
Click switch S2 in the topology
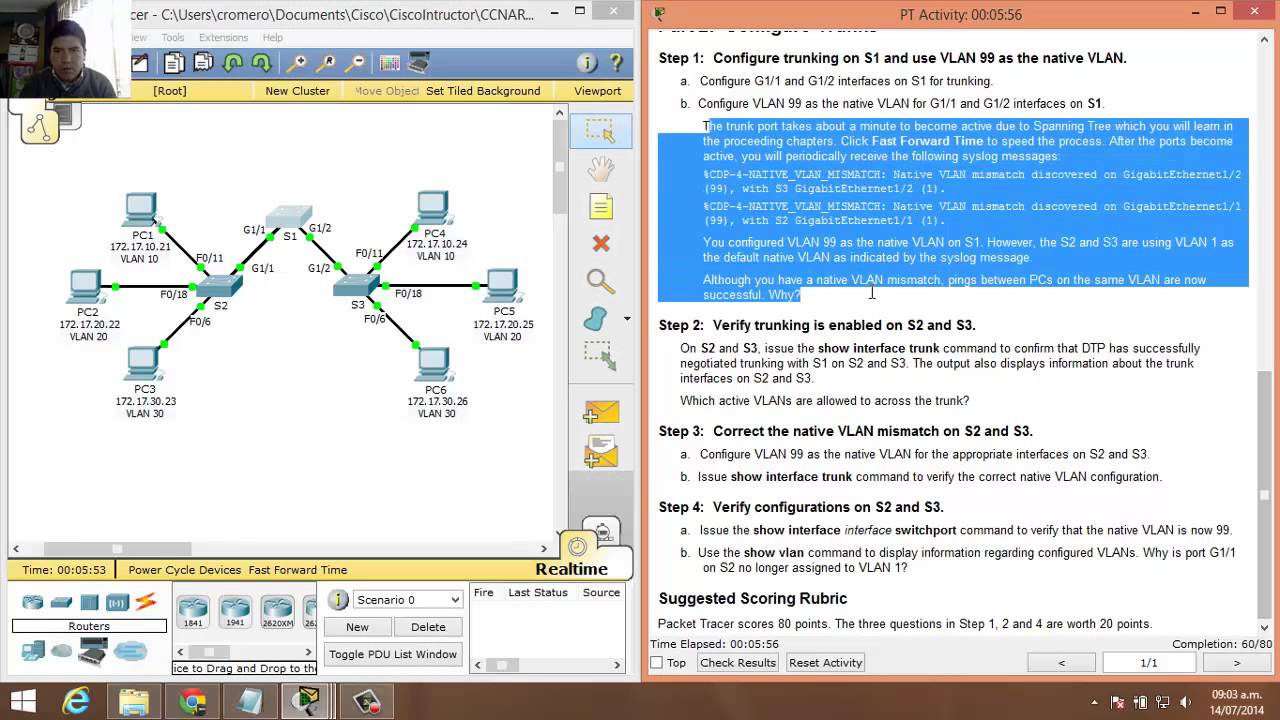[x=219, y=288]
